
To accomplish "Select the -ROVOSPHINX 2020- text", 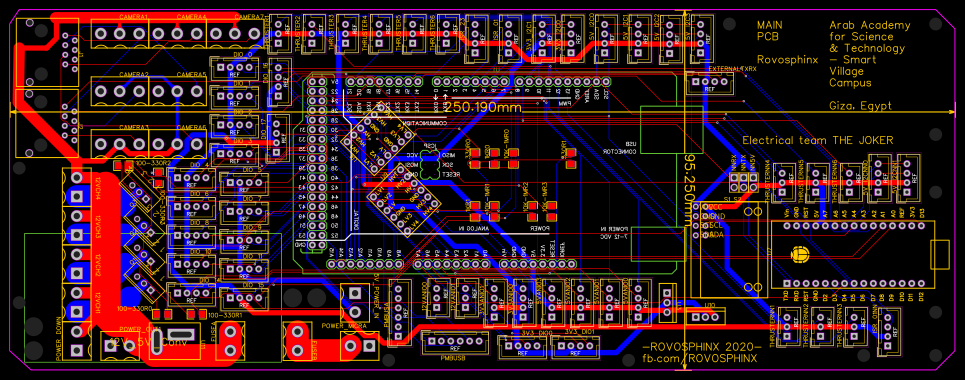I will pyautogui.click(x=702, y=347).
